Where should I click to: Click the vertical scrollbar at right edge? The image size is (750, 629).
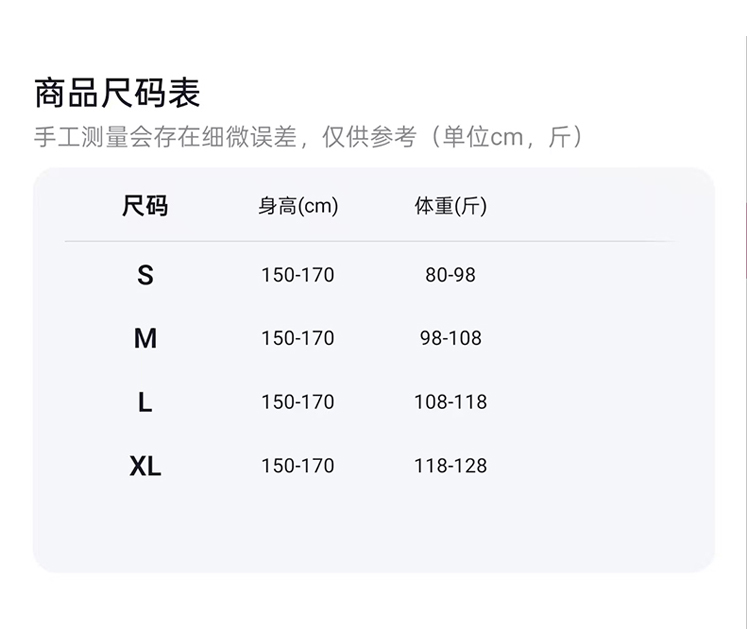(x=747, y=240)
